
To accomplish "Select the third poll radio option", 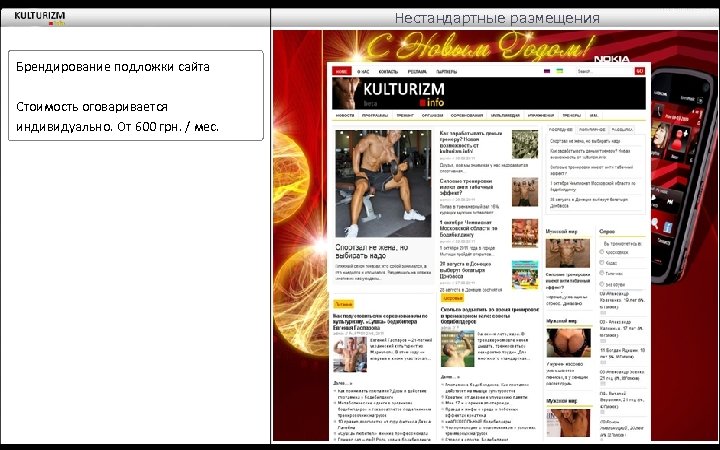I will click(602, 273).
